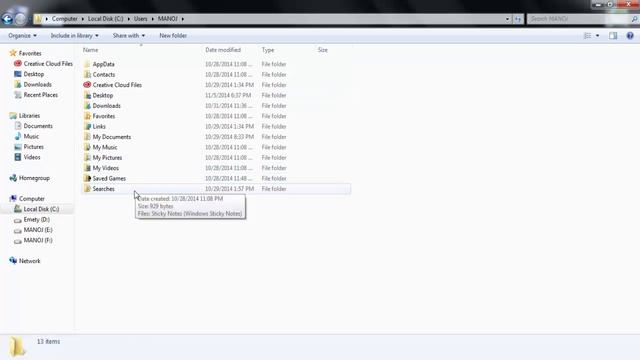Expand the arrow after Users in address bar

[153, 19]
